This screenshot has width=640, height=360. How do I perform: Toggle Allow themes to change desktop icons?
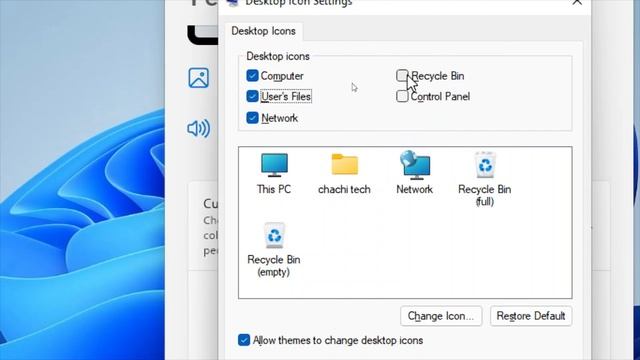point(244,340)
